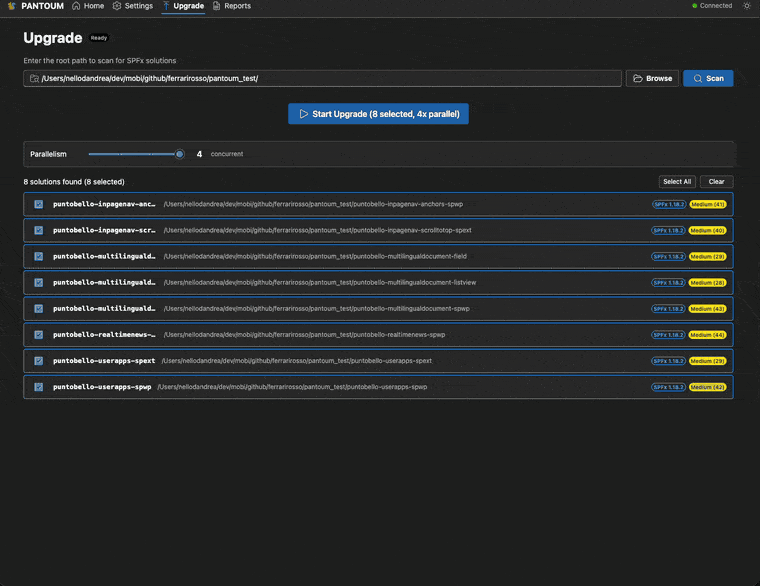The width and height of the screenshot is (760, 586).
Task: Click the 'puntobello-inpagenav-anc…' solution name
Action: pos(104,204)
